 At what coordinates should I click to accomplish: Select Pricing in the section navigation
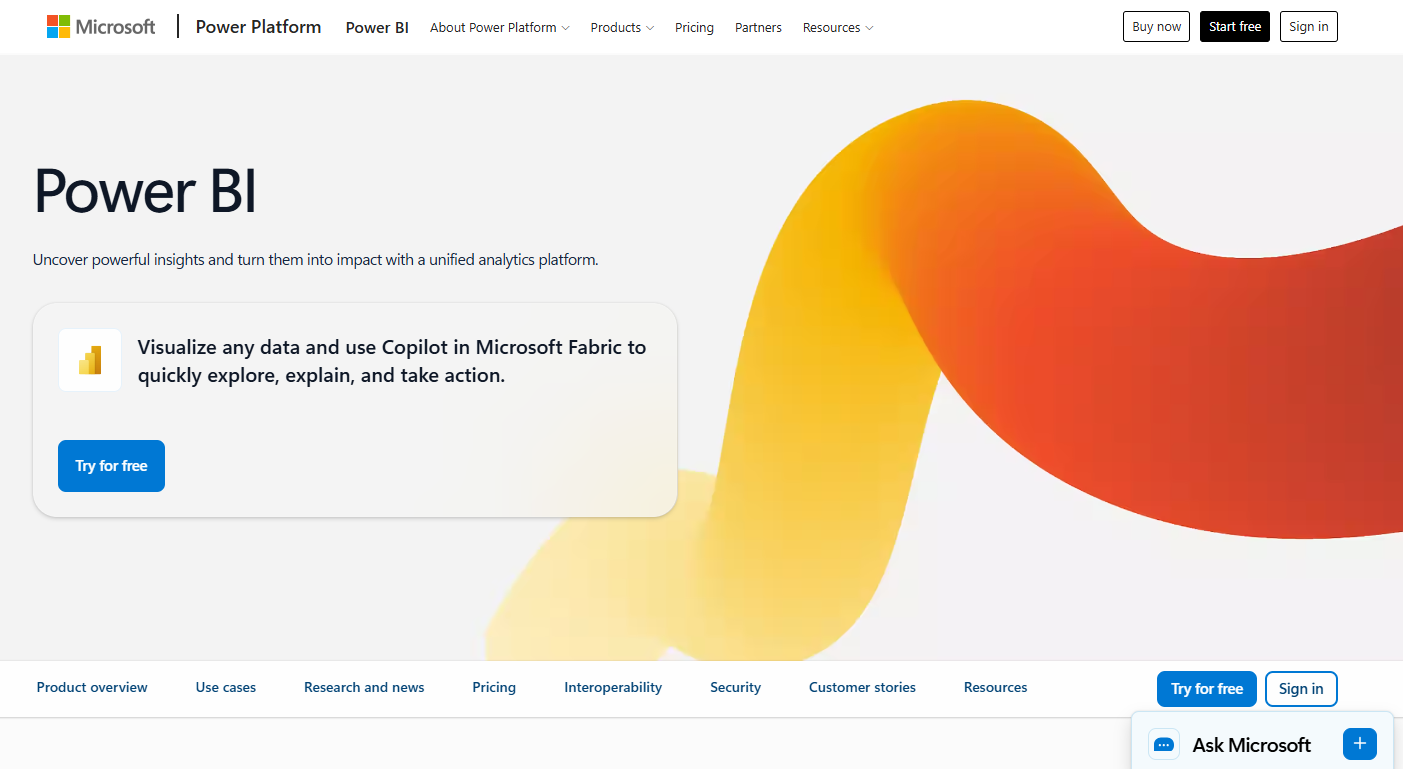(x=494, y=687)
